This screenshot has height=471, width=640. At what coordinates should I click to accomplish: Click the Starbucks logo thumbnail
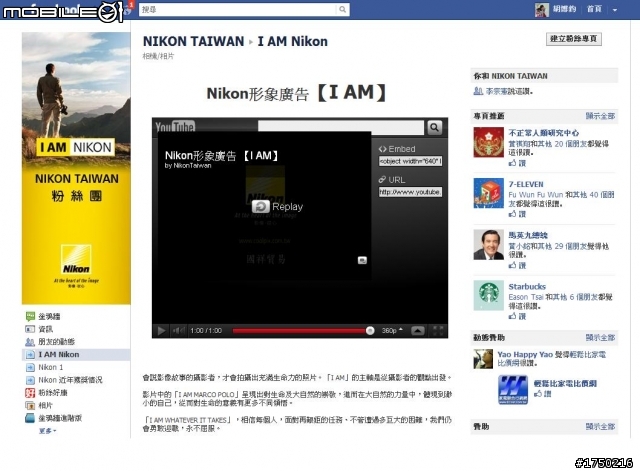489,295
